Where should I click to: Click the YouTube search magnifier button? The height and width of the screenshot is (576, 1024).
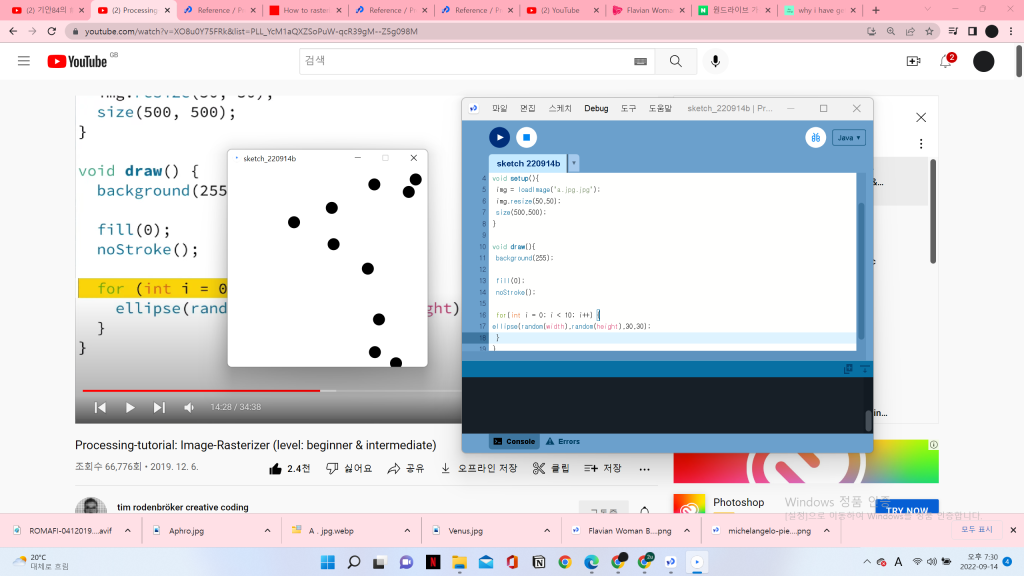coord(675,61)
